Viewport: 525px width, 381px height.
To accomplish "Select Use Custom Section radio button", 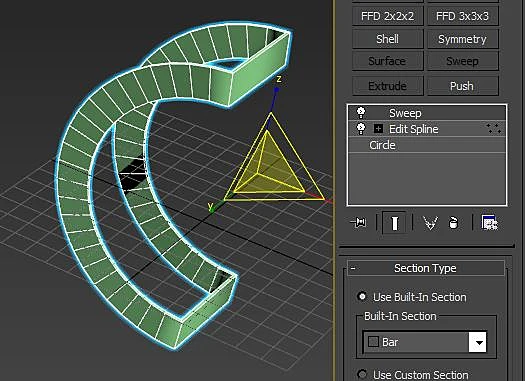I will tap(362, 374).
